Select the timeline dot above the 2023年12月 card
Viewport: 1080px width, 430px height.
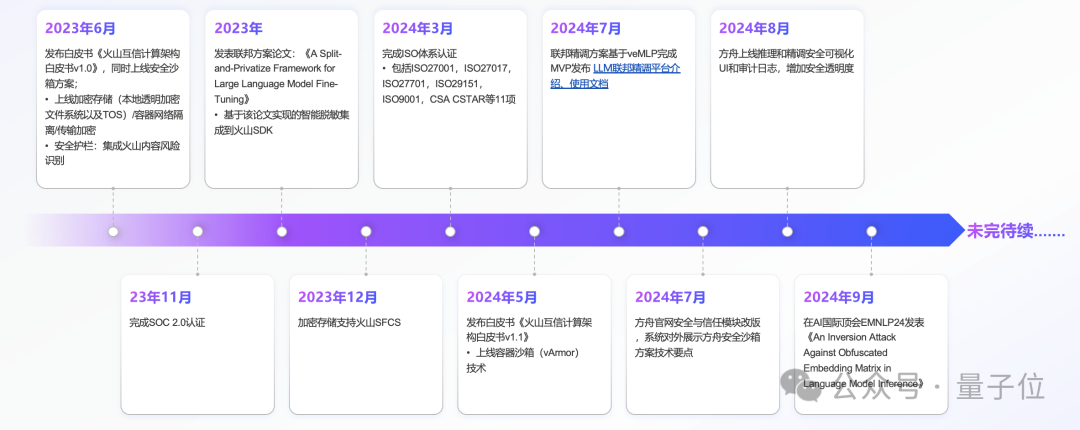(366, 232)
